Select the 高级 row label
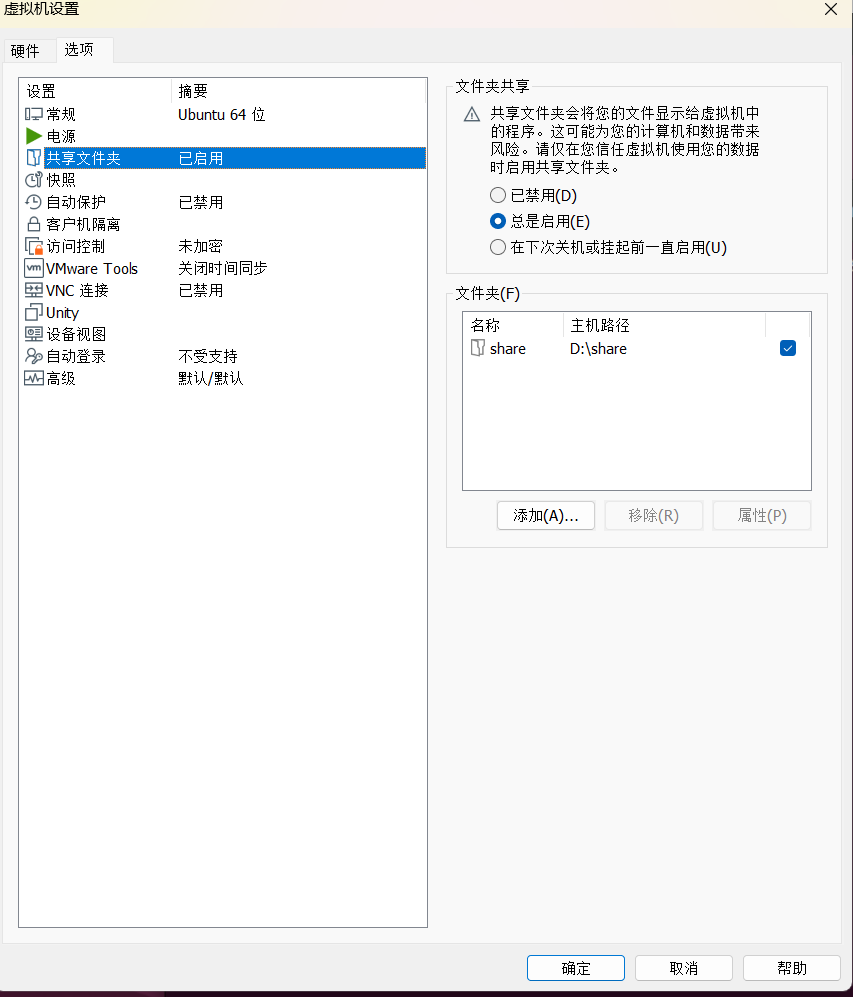The width and height of the screenshot is (853, 997). (61, 378)
